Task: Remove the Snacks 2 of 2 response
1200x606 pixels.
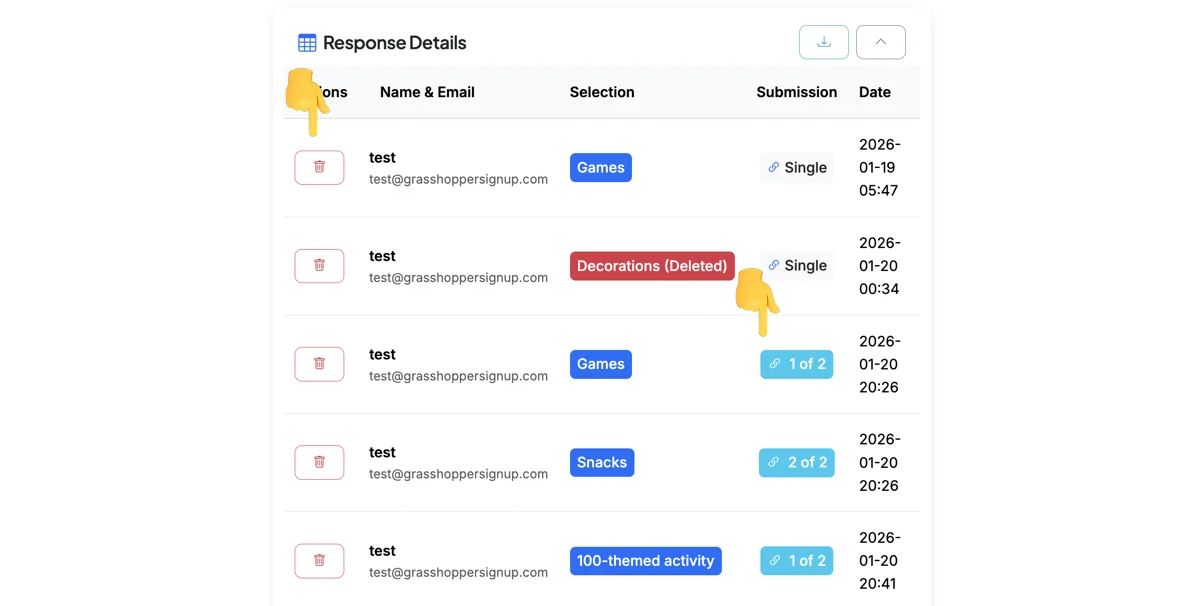Action: [x=319, y=462]
